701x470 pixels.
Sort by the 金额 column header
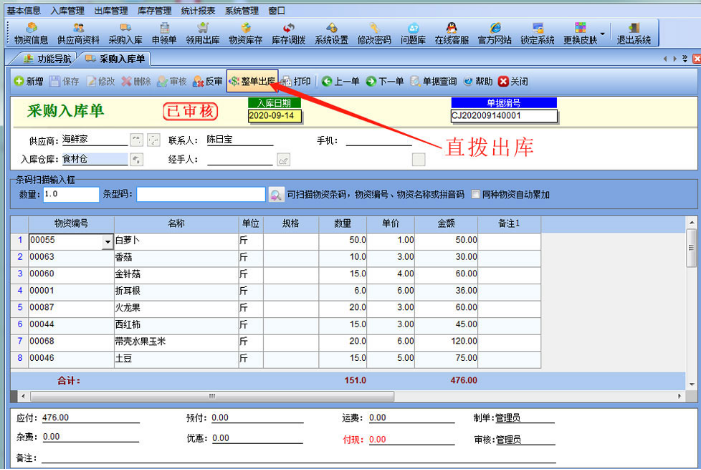pos(446,224)
